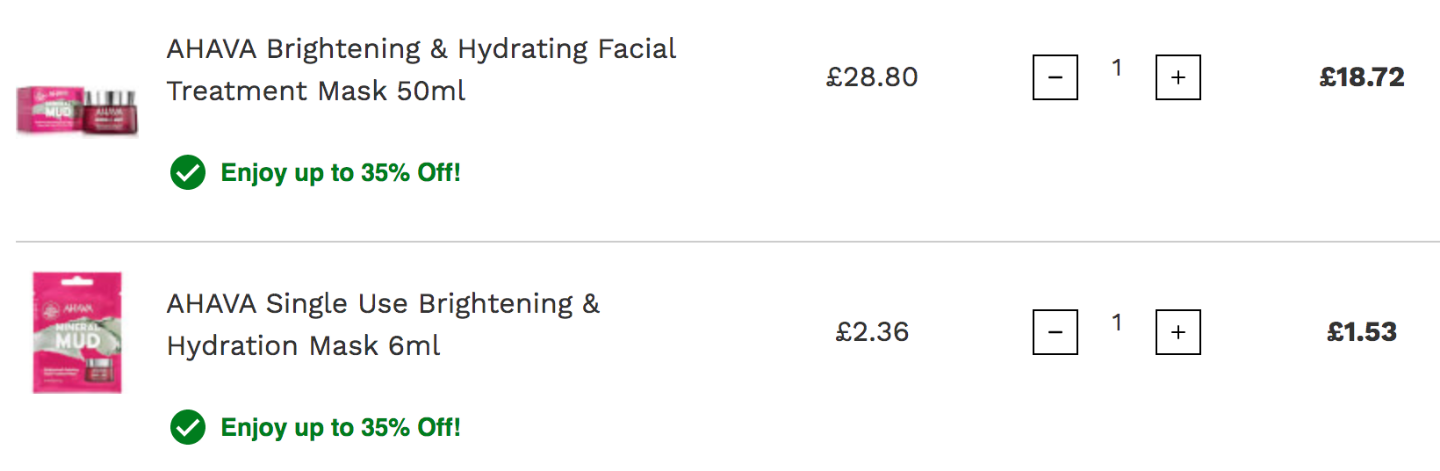Screen dimensions: 1440x471
Task: Click the £2.36 unit price
Action: click(872, 332)
